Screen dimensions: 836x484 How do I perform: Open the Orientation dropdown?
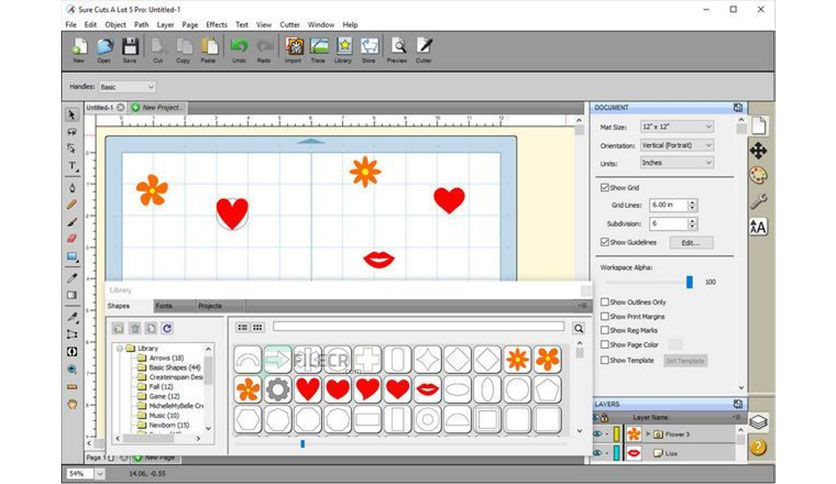pos(677,145)
